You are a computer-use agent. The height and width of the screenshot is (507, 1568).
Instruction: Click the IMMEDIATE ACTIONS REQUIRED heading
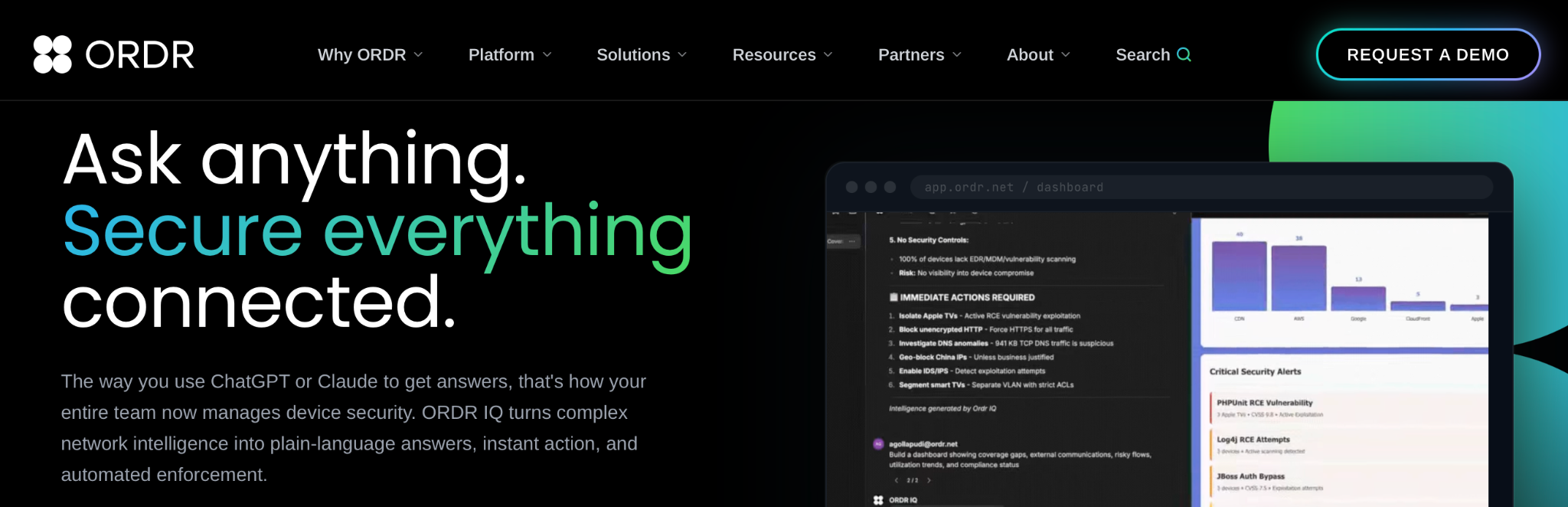tap(962, 297)
